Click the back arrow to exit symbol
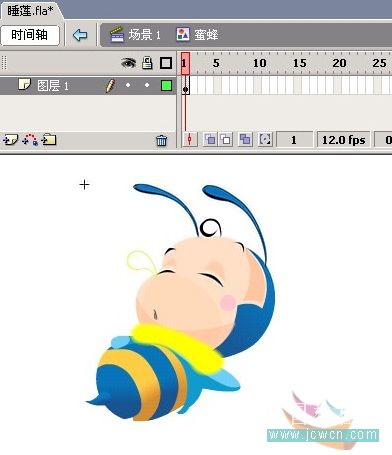392x455 pixels. click(x=80, y=35)
